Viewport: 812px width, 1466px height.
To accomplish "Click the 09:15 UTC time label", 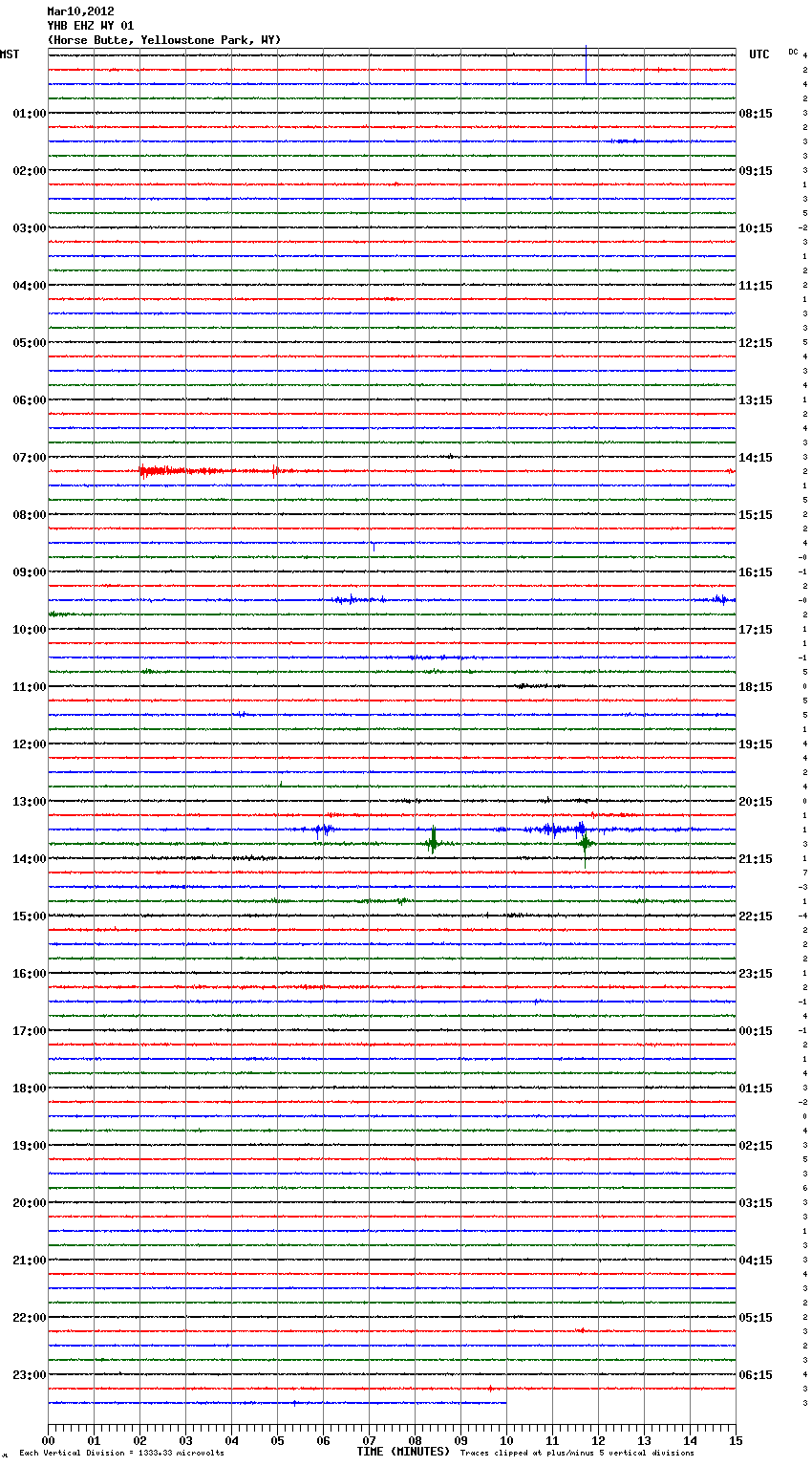I will [x=756, y=171].
